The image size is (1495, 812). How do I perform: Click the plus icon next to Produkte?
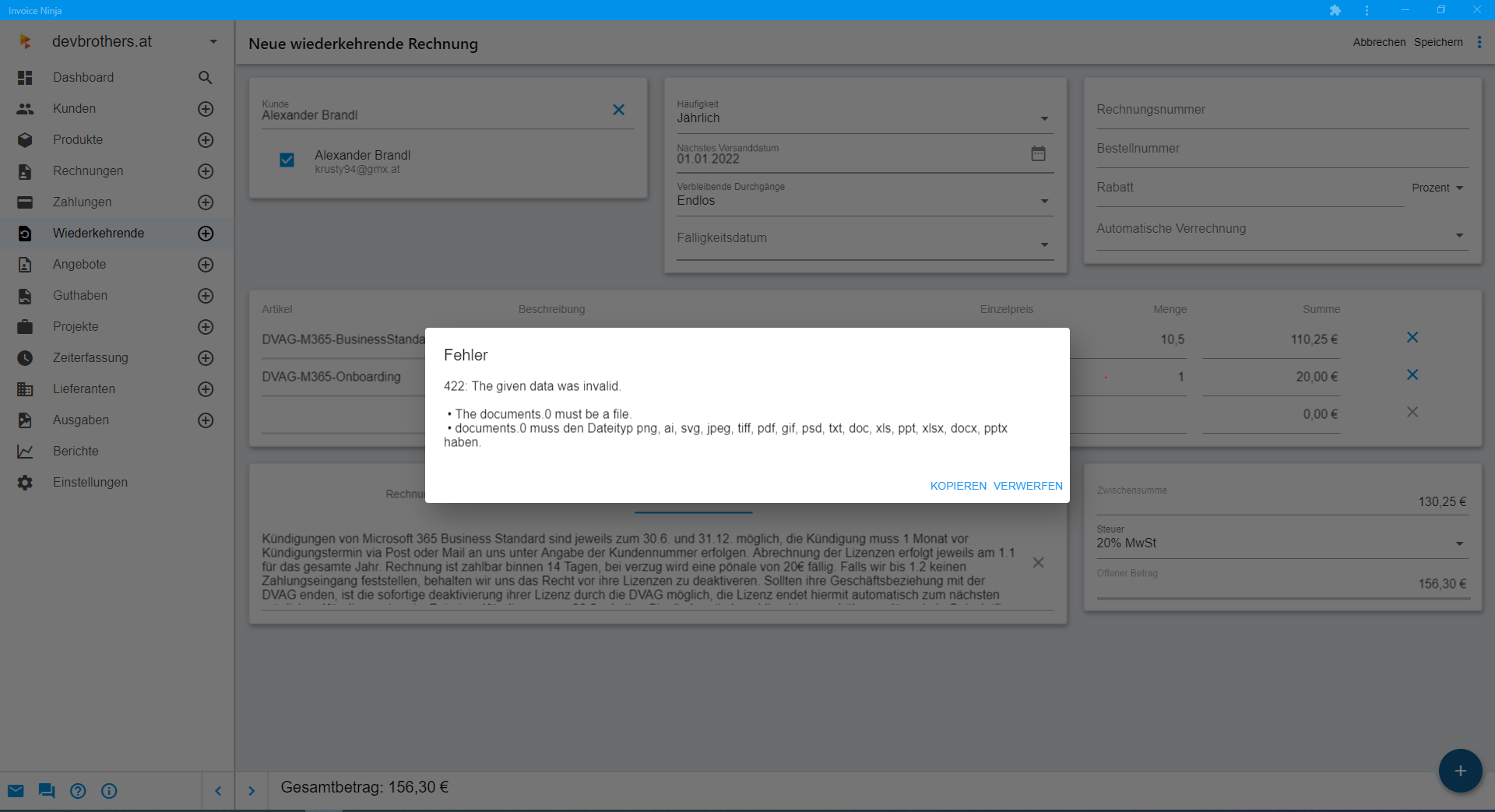[205, 140]
